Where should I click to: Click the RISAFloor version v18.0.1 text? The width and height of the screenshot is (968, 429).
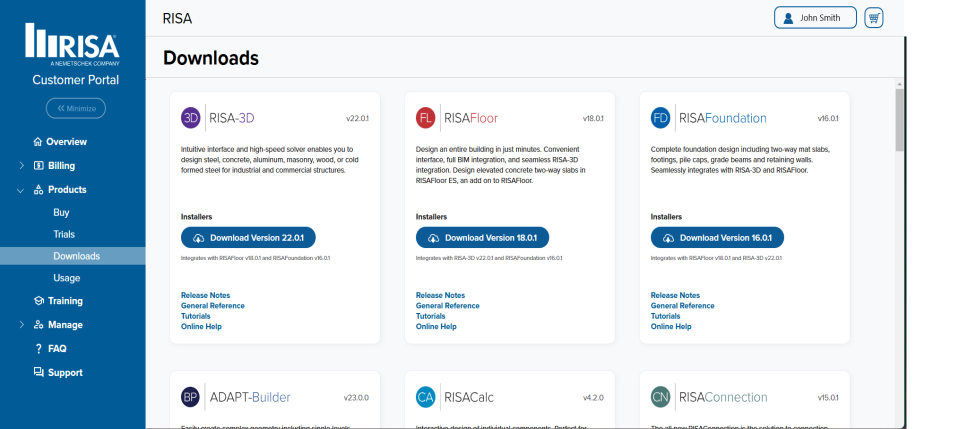593,119
